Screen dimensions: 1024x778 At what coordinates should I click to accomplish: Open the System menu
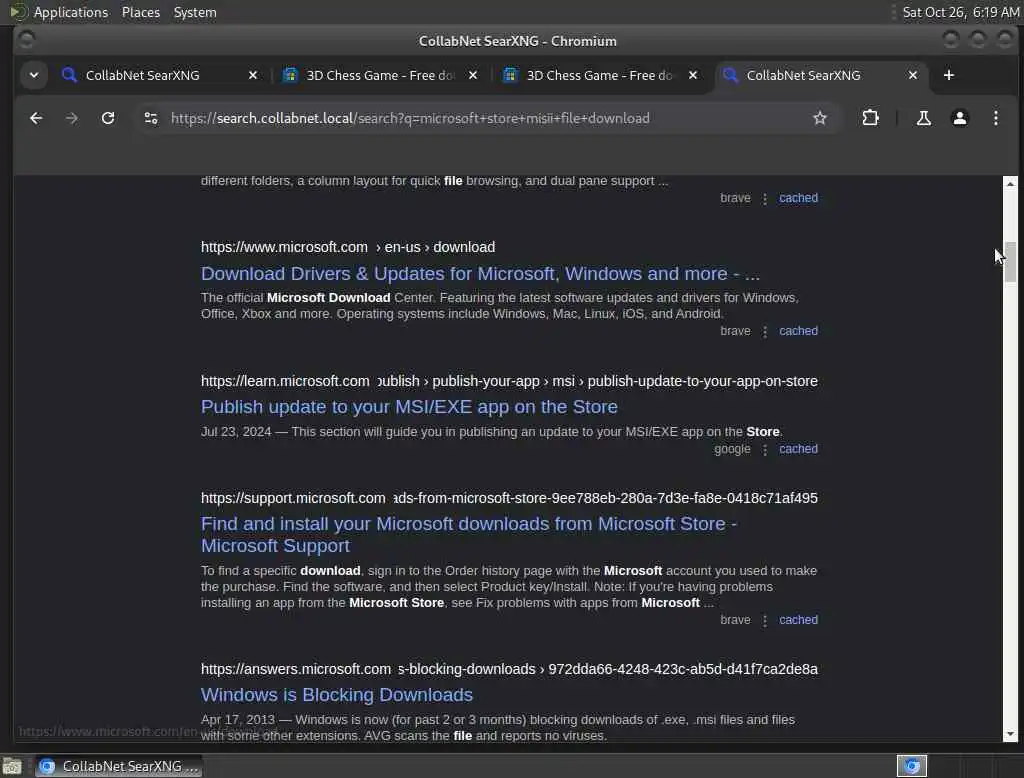tap(195, 12)
